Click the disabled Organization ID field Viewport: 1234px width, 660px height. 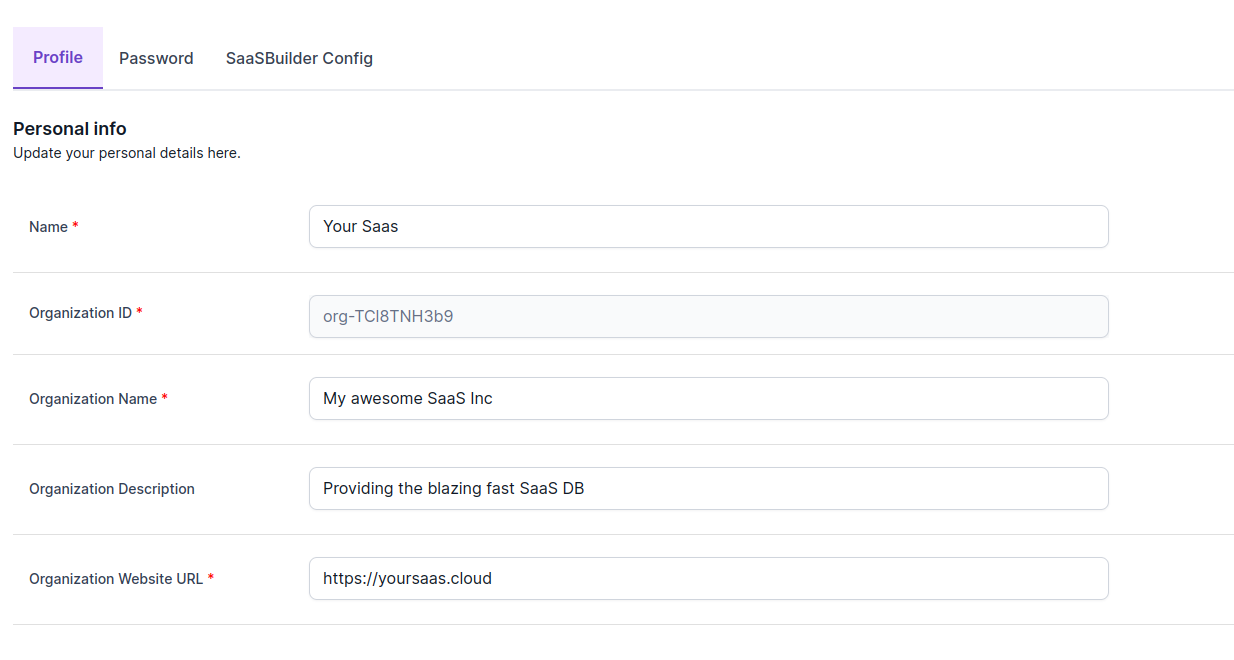pyautogui.click(x=708, y=317)
